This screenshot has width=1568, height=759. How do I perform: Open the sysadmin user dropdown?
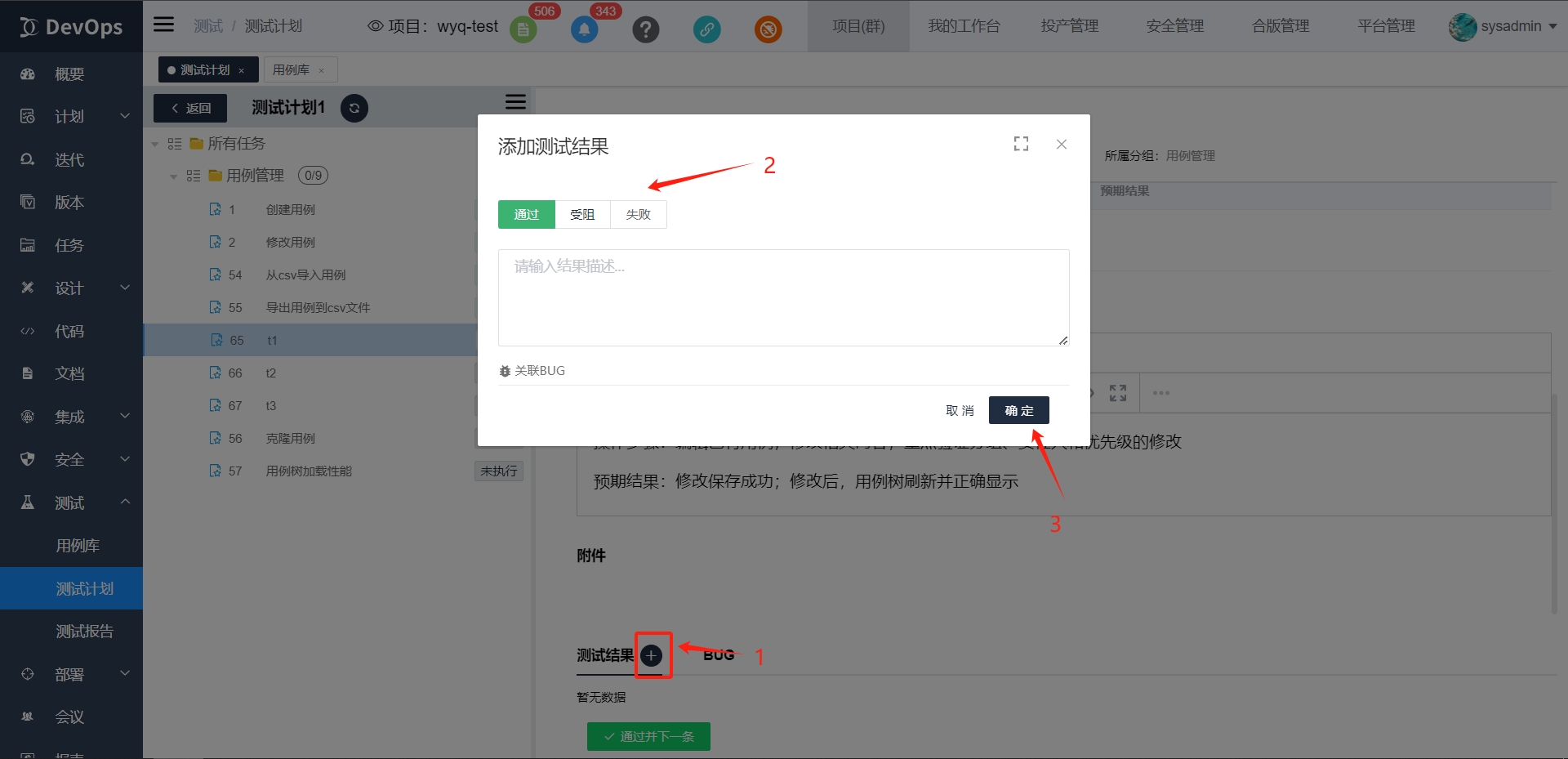click(1503, 26)
